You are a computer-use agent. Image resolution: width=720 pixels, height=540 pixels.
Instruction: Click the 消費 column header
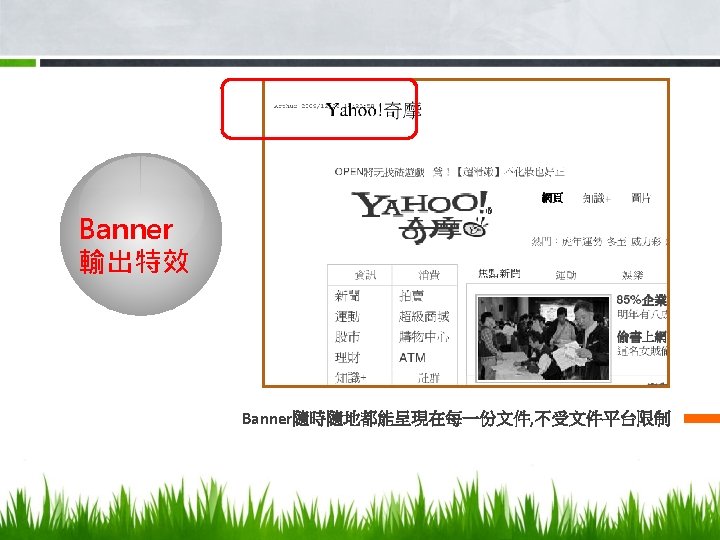pyautogui.click(x=429, y=275)
